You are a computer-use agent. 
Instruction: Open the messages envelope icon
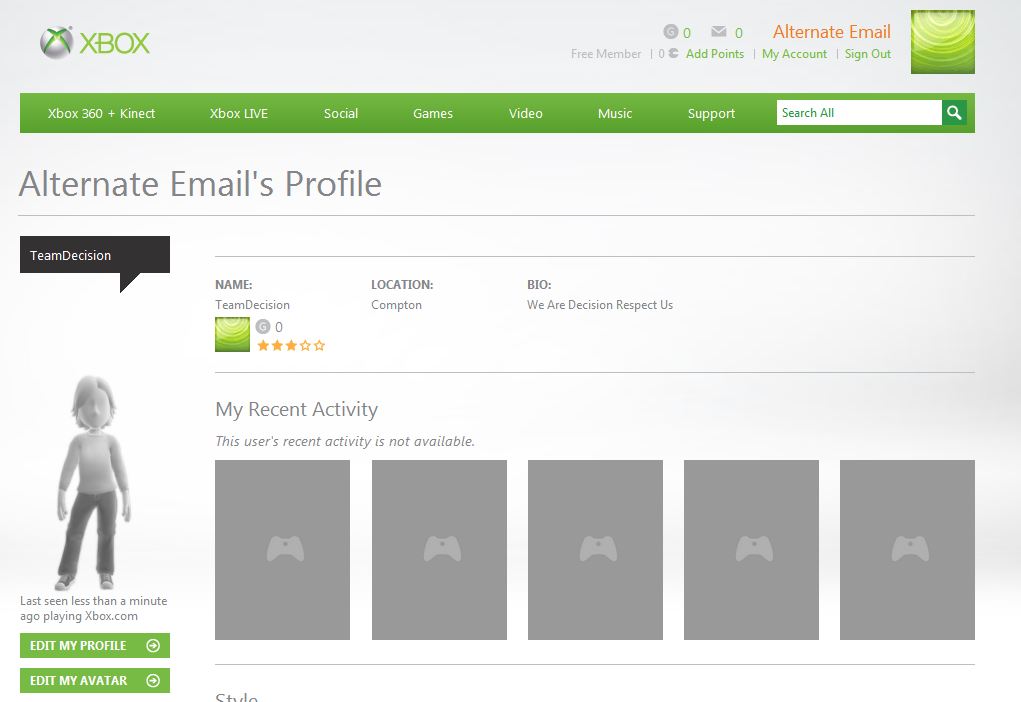718,31
